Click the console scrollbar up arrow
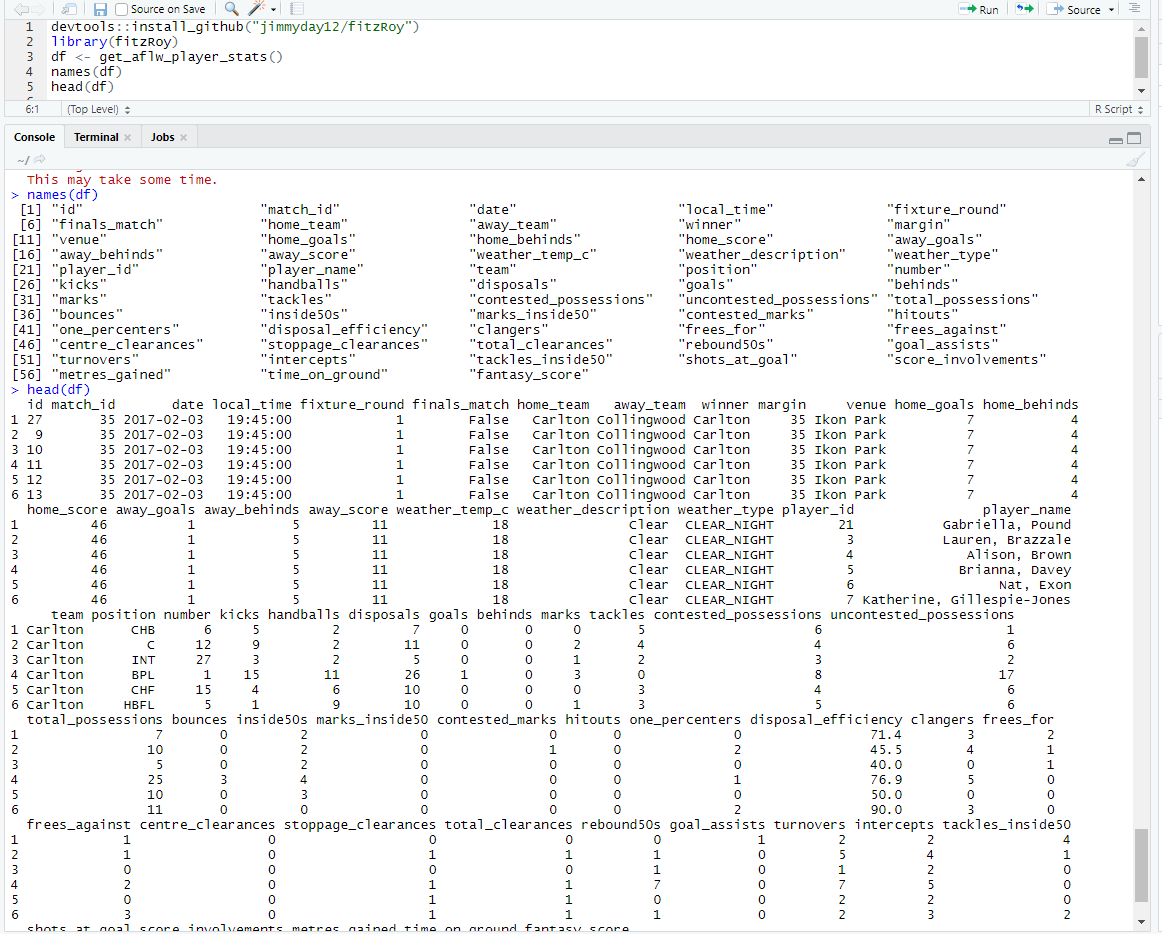Image resolution: width=1162 pixels, height=934 pixels. tap(1141, 179)
